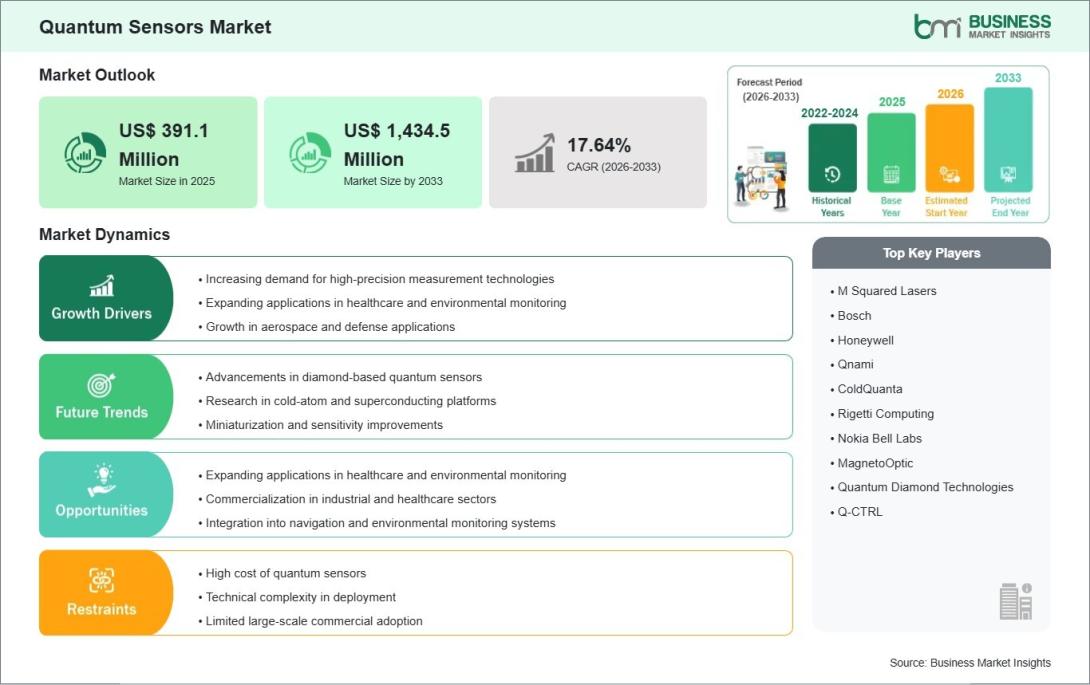Click the rising bars icon above Growth Drivers
The width and height of the screenshot is (1090, 685).
tap(101, 286)
